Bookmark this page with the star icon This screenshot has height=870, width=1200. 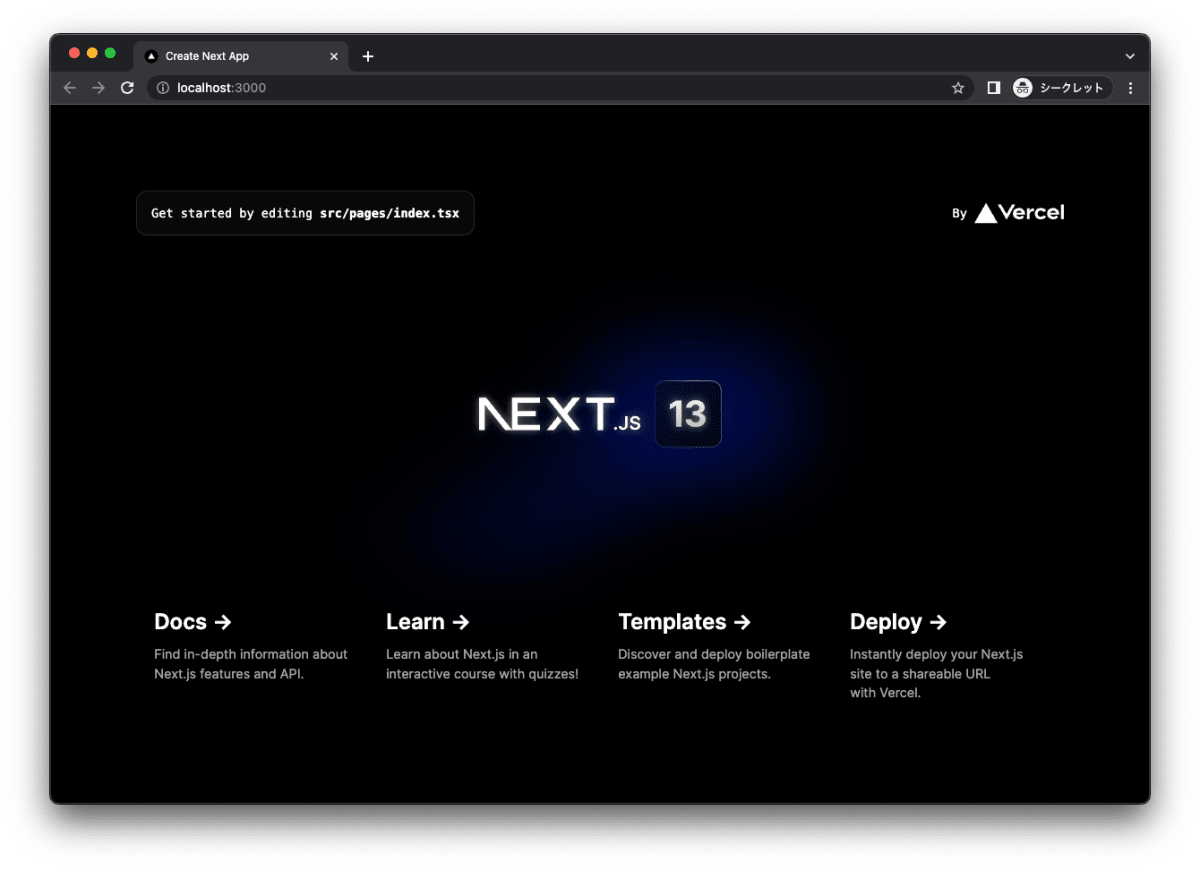958,88
